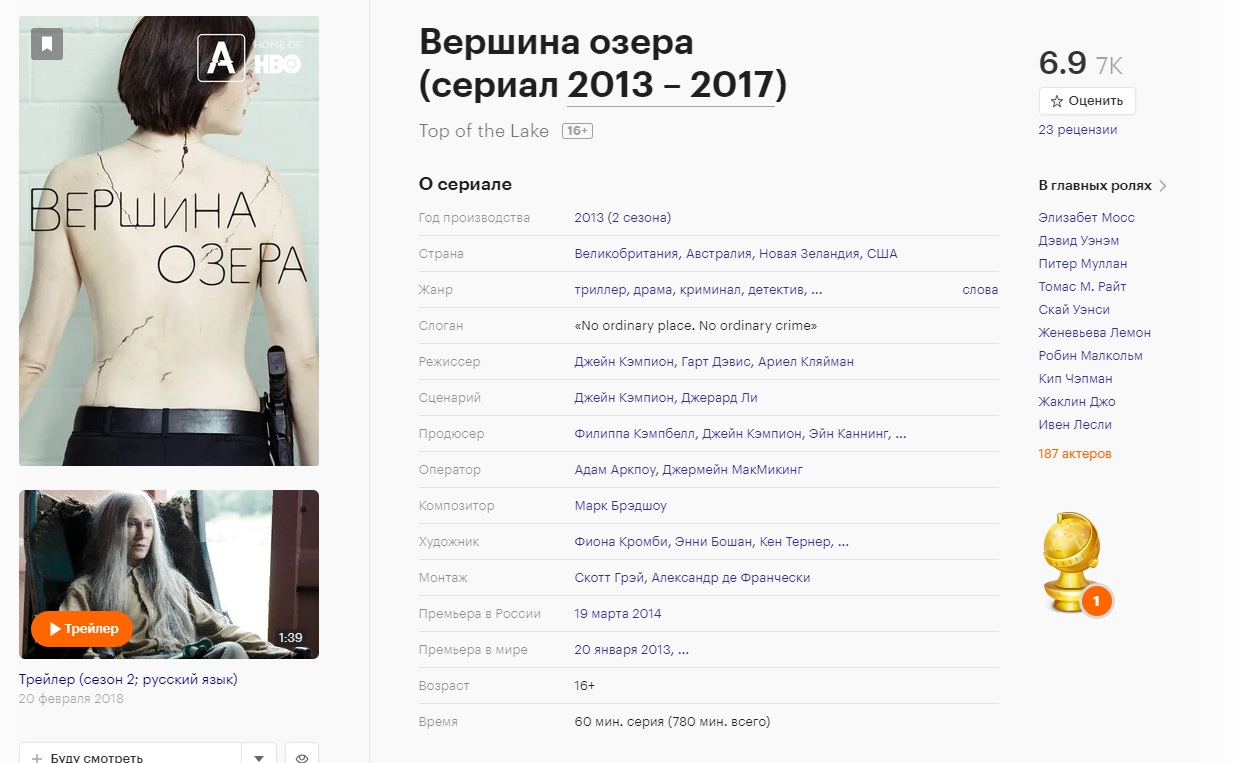Open producer Филиппа Кэмпбелл page

[635, 434]
